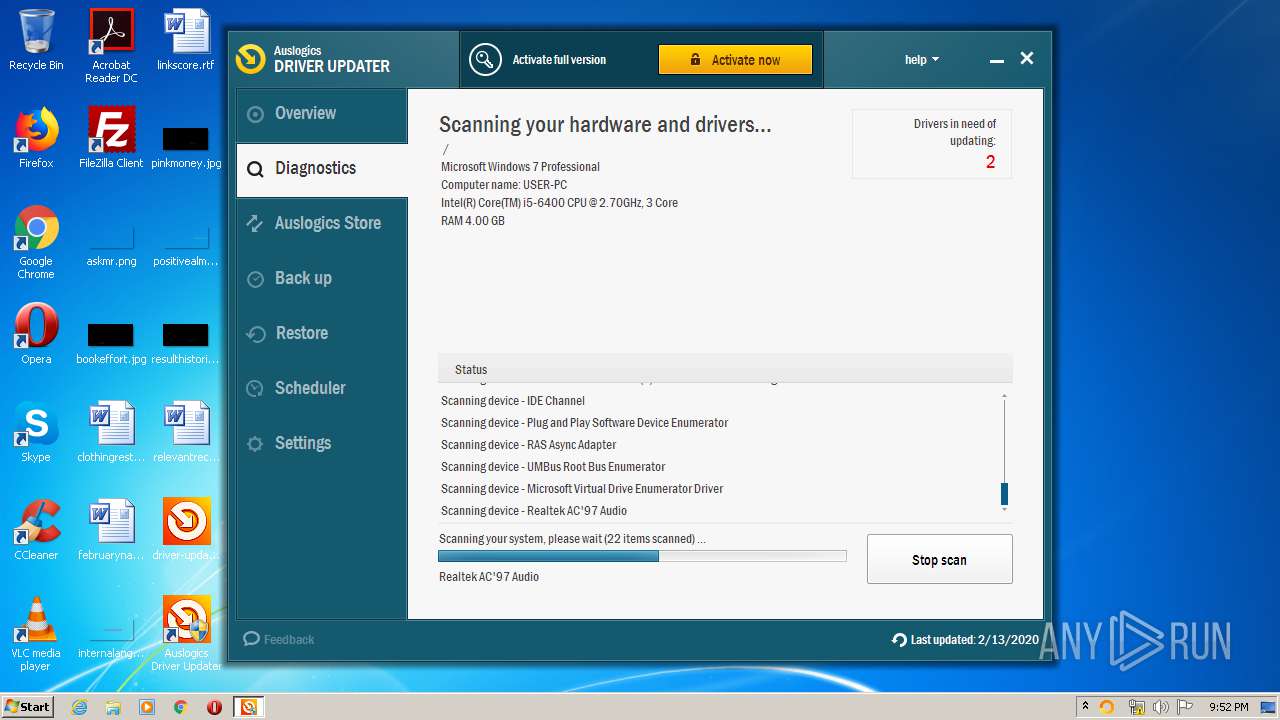
Task: Click the Activate now button
Action: (735, 60)
